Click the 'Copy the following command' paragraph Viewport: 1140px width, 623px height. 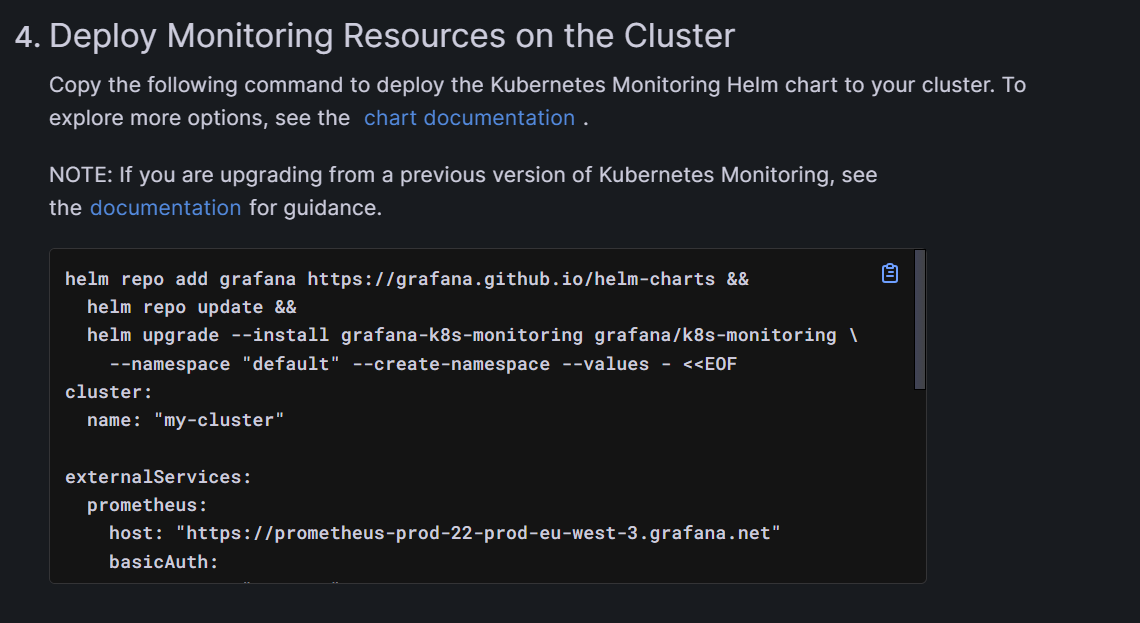(x=537, y=101)
